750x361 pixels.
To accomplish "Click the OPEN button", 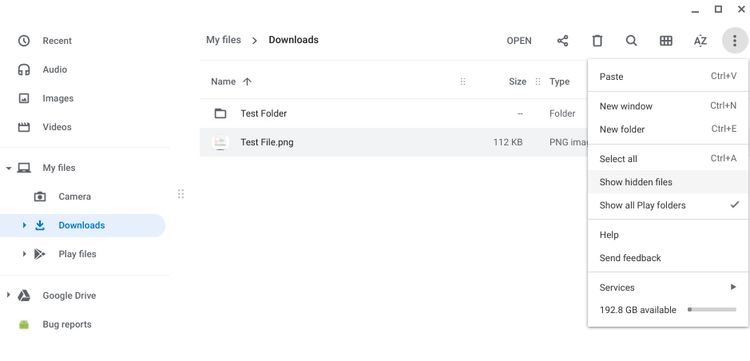I will click(x=519, y=41).
